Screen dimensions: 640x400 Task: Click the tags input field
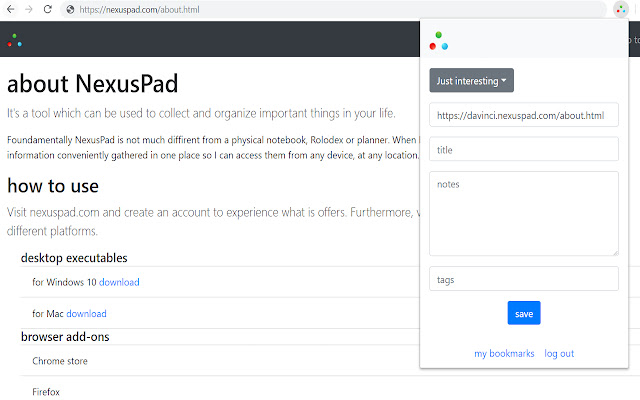pyautogui.click(x=524, y=279)
